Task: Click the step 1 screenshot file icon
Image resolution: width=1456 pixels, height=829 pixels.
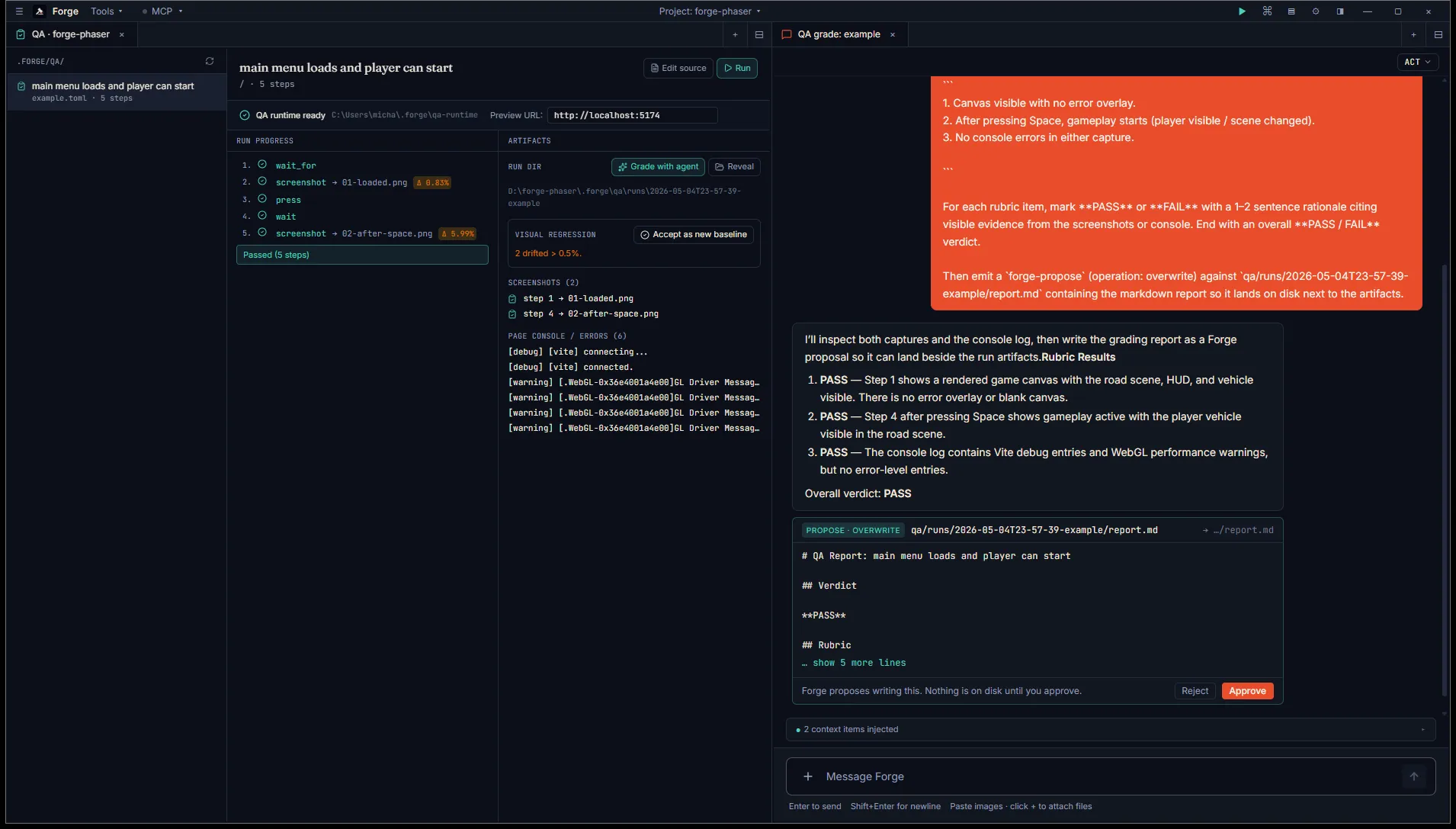Action: (512, 299)
